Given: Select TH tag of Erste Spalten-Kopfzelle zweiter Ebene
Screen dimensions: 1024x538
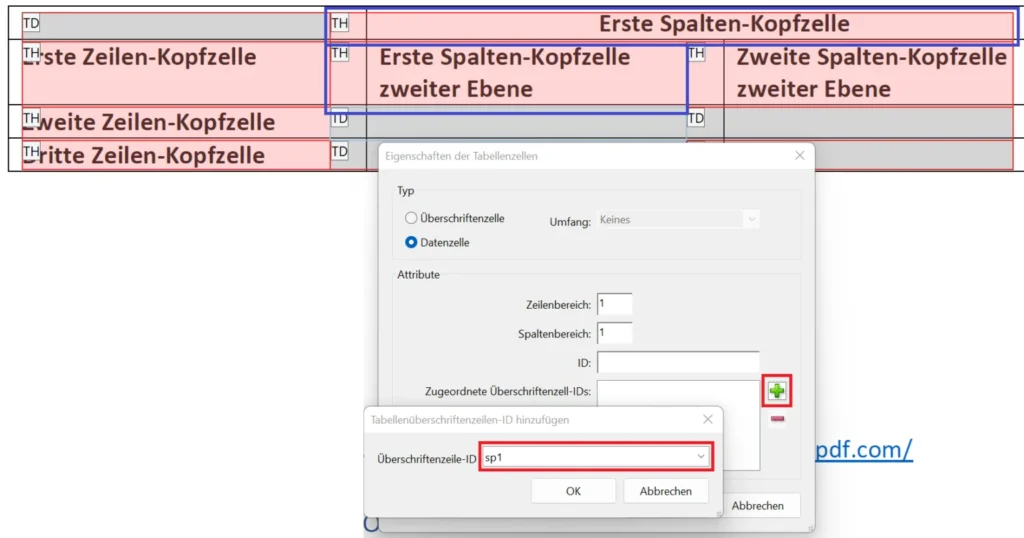Looking at the screenshot, I should pos(340,52).
